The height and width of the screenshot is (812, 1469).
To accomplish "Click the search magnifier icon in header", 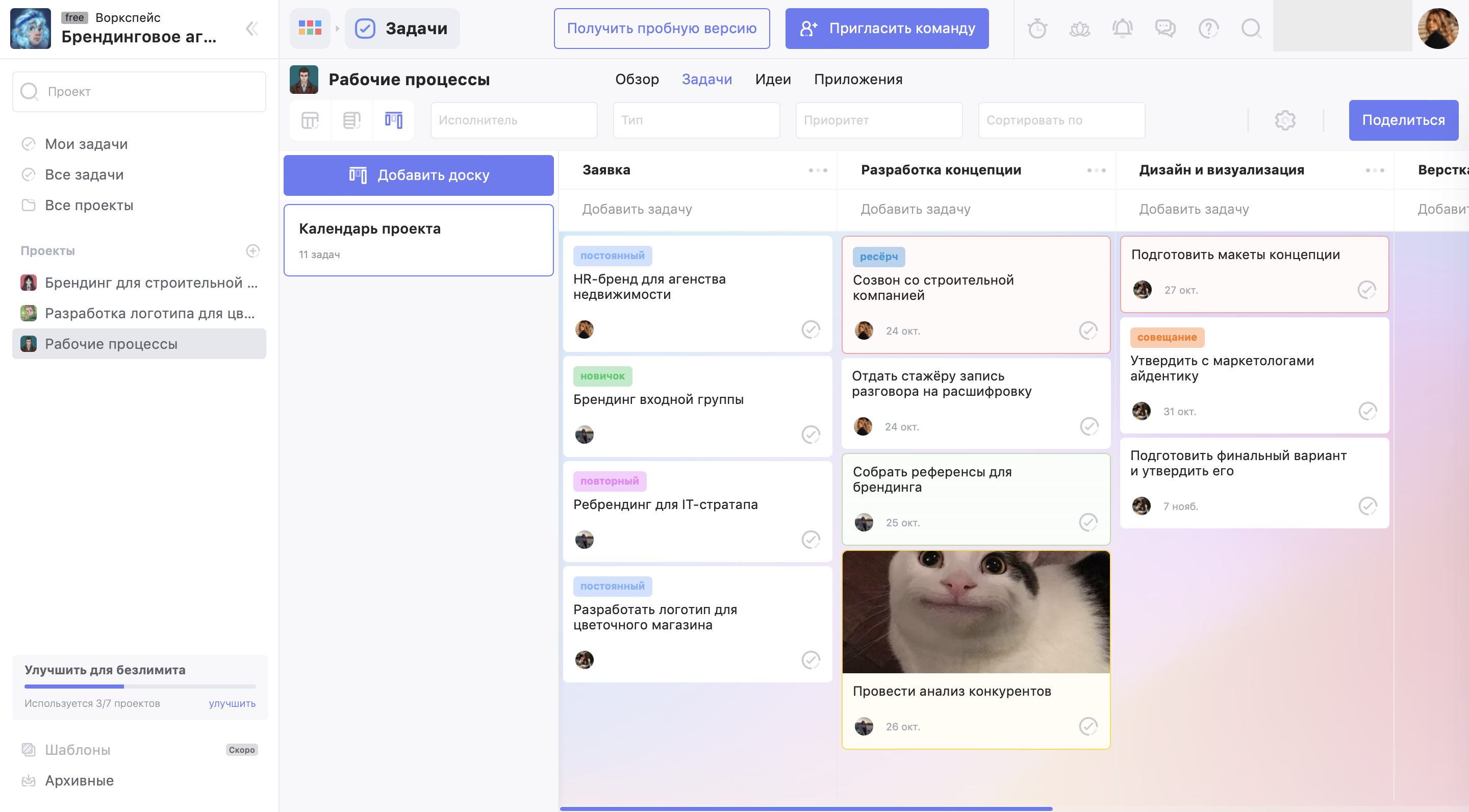I will pyautogui.click(x=1251, y=28).
